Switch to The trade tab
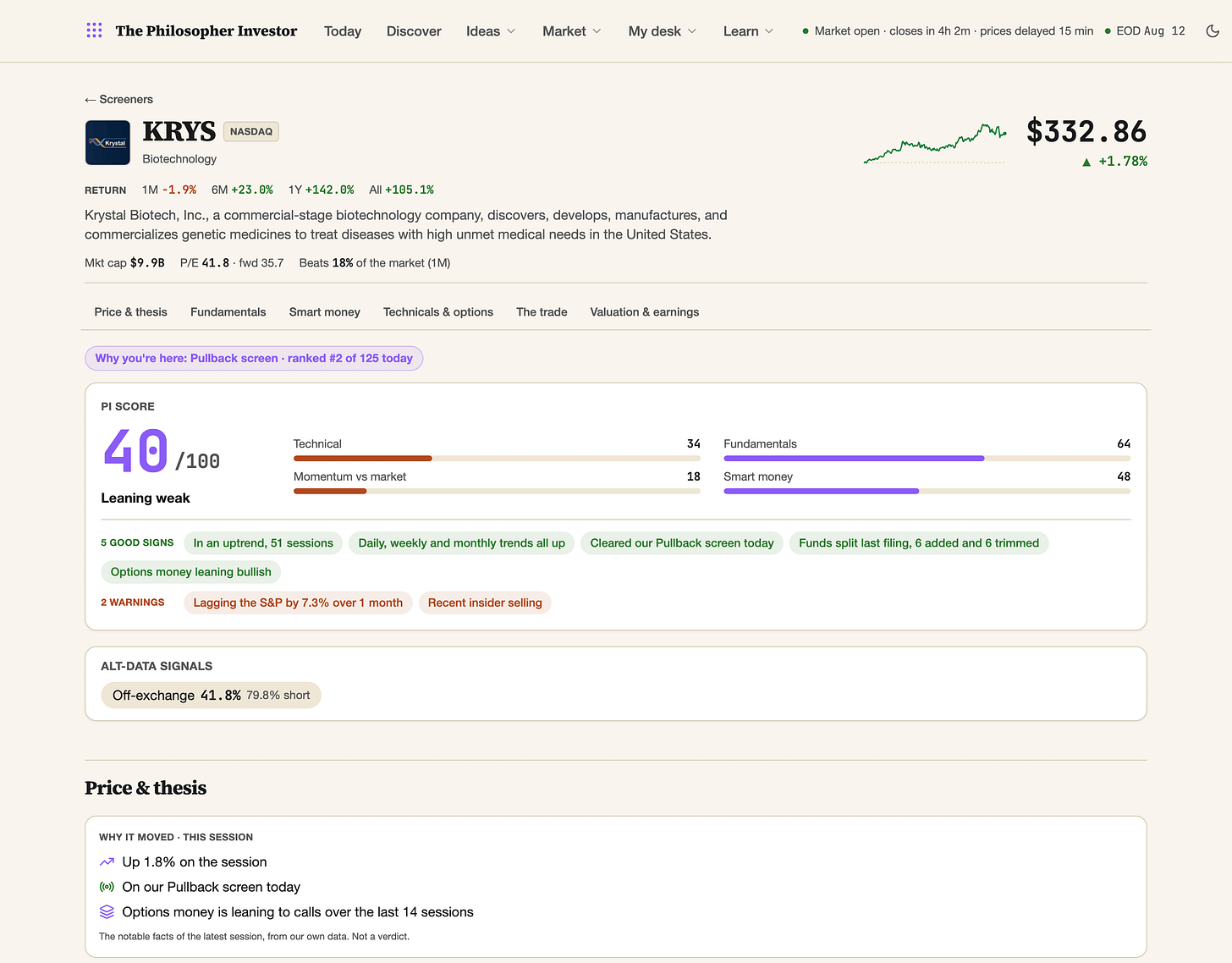 coord(542,312)
